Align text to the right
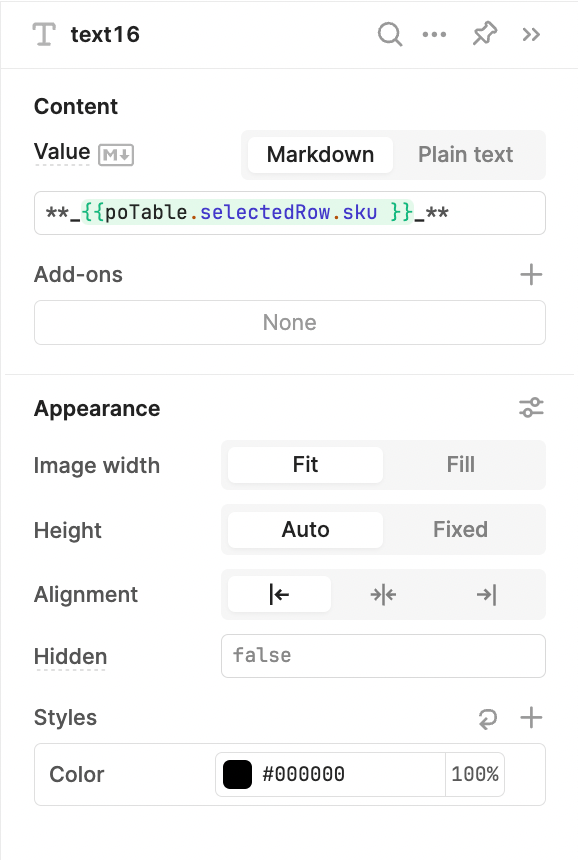 [486, 595]
